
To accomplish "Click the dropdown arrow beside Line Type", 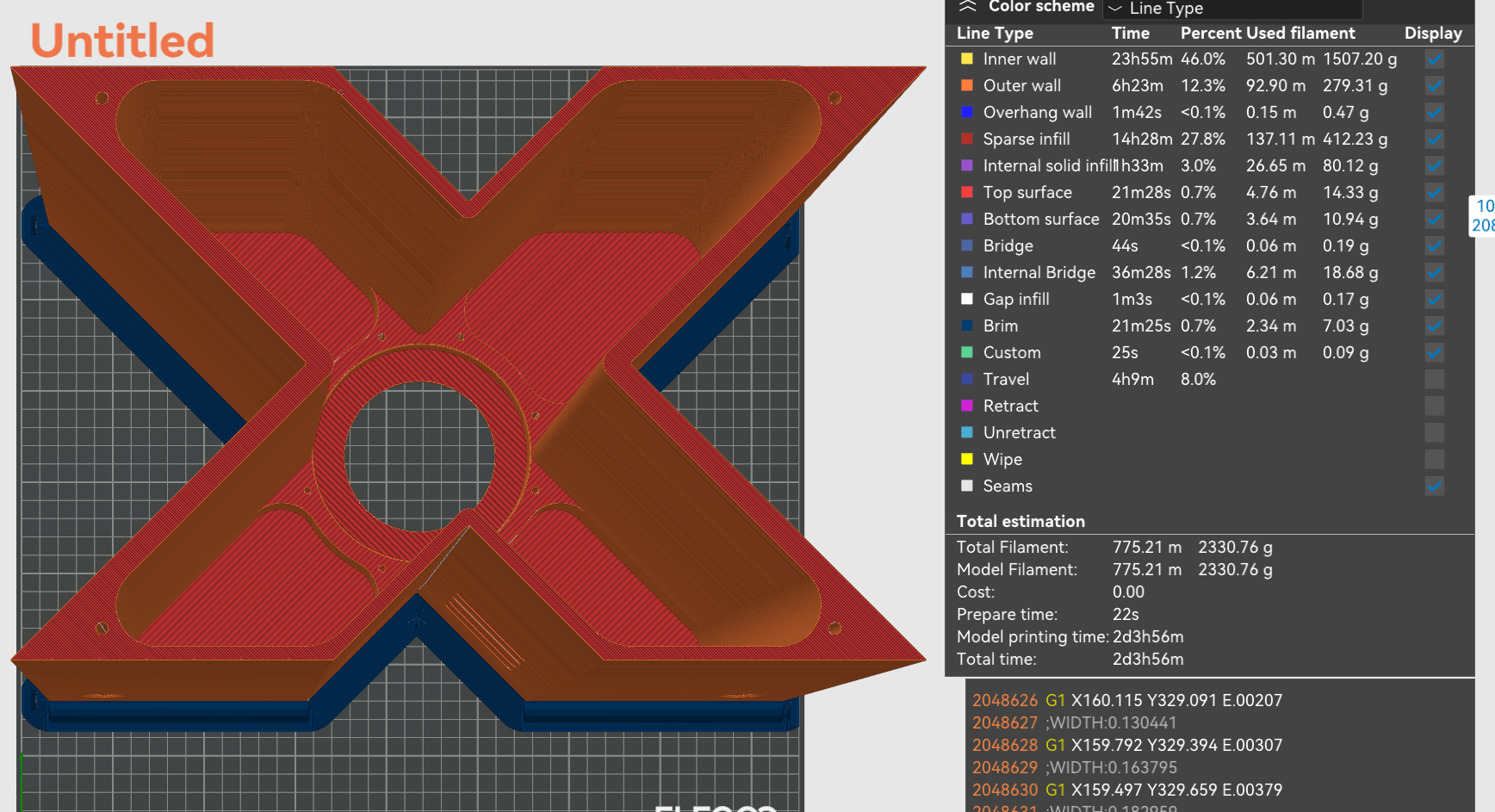I will click(1115, 9).
